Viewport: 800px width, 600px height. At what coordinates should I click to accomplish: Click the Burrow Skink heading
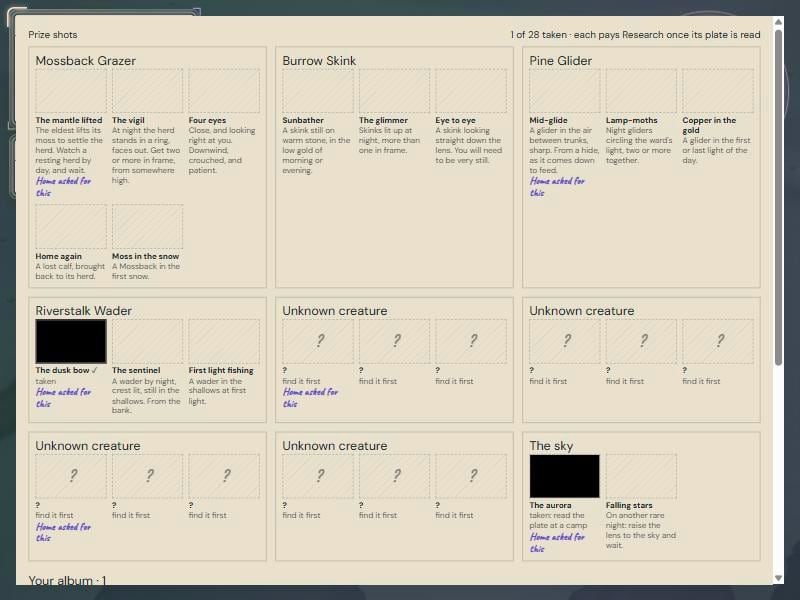pos(319,61)
